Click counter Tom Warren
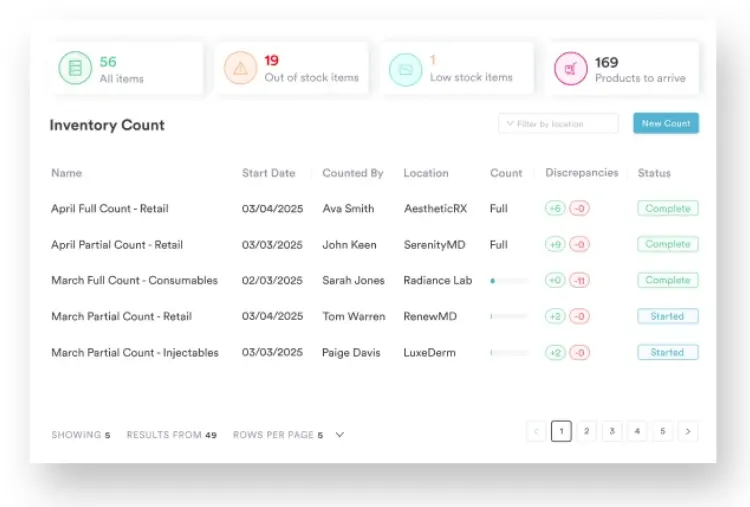The width and height of the screenshot is (750, 507). pos(353,316)
